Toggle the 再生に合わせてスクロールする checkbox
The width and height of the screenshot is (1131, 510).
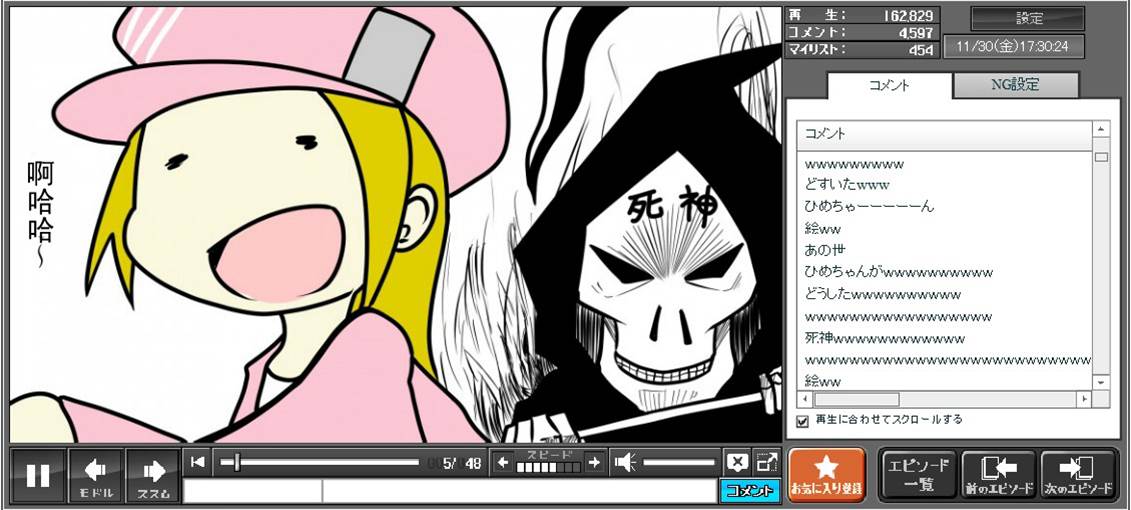802,421
